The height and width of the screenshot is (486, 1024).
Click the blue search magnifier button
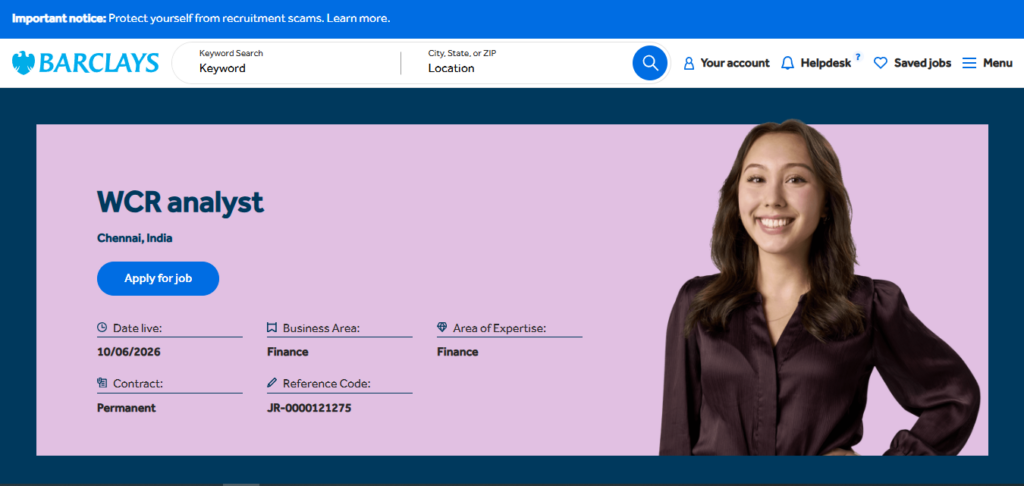[x=650, y=63]
